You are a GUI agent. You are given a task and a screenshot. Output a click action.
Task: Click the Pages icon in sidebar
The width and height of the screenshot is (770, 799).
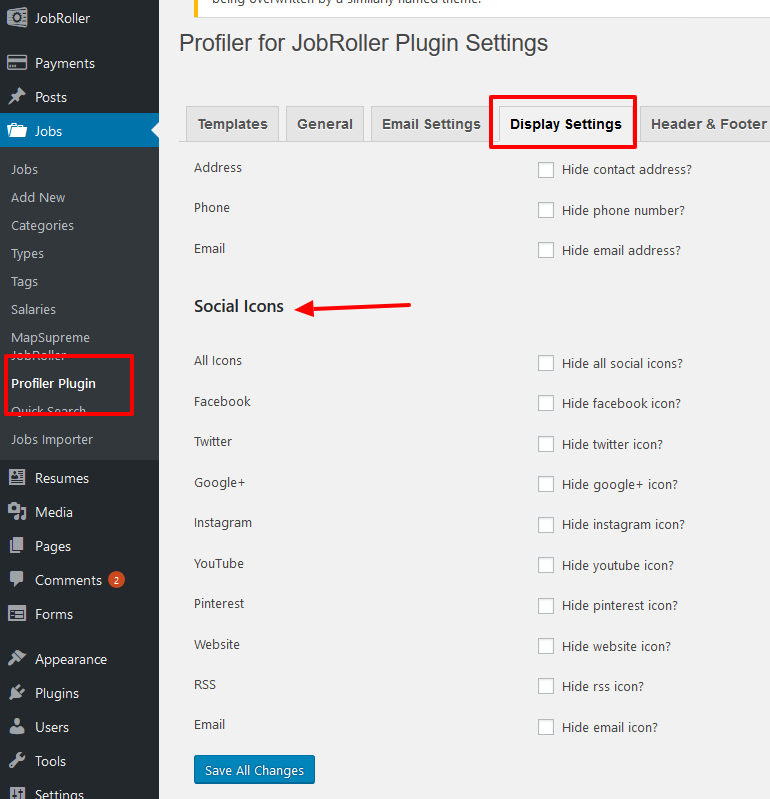(17, 545)
